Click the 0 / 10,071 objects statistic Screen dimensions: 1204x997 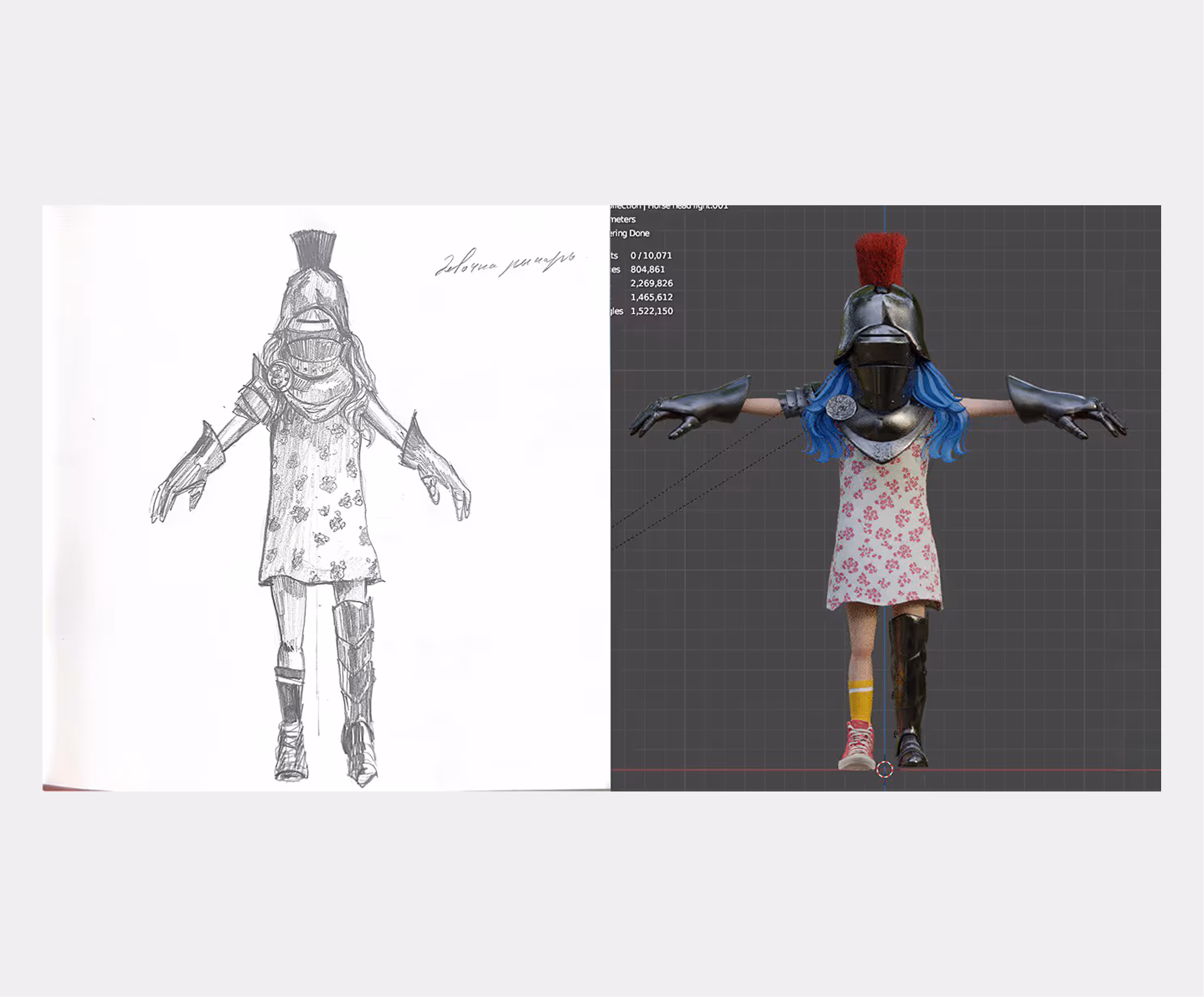coord(651,256)
